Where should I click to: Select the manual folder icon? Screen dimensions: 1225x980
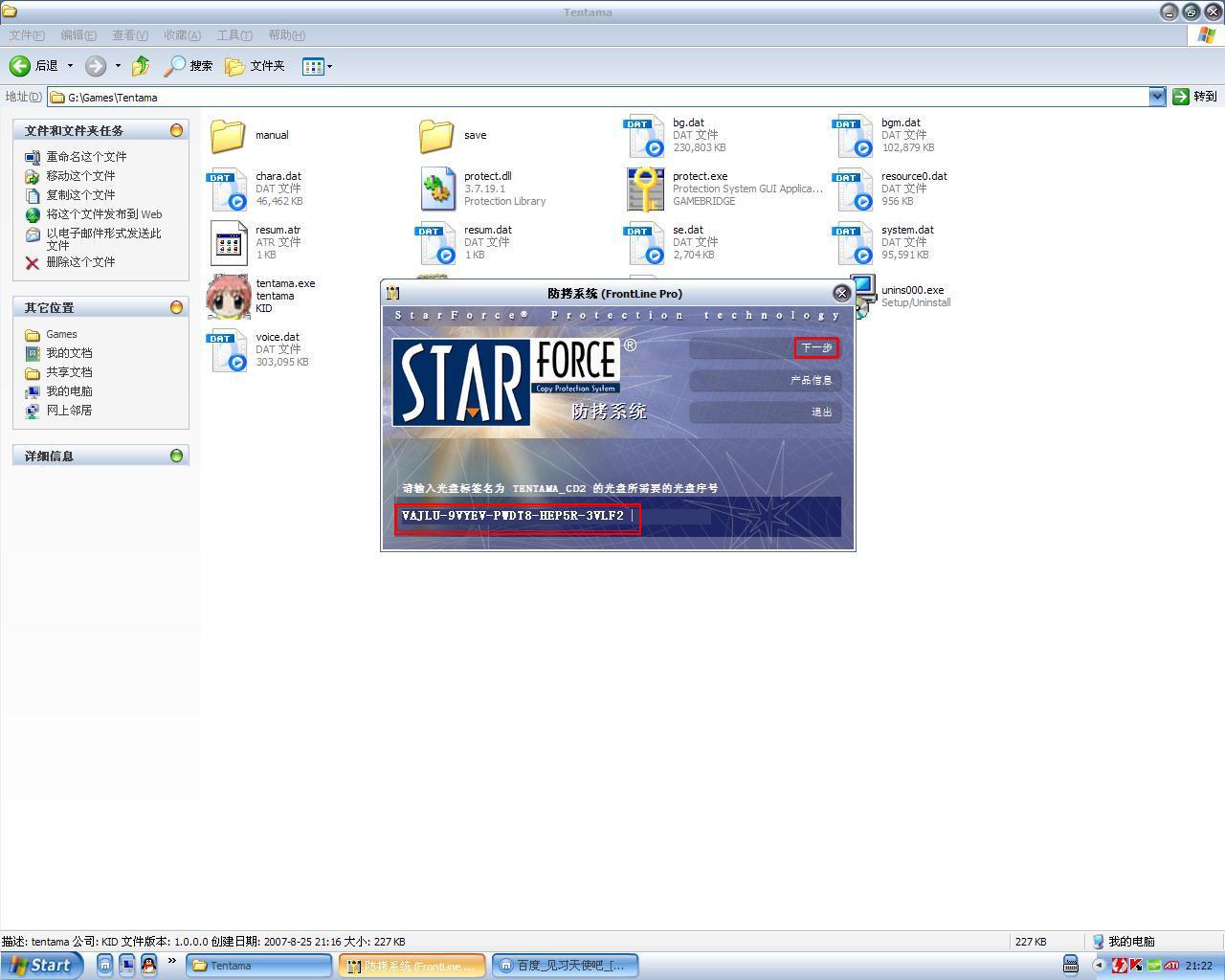point(228,136)
